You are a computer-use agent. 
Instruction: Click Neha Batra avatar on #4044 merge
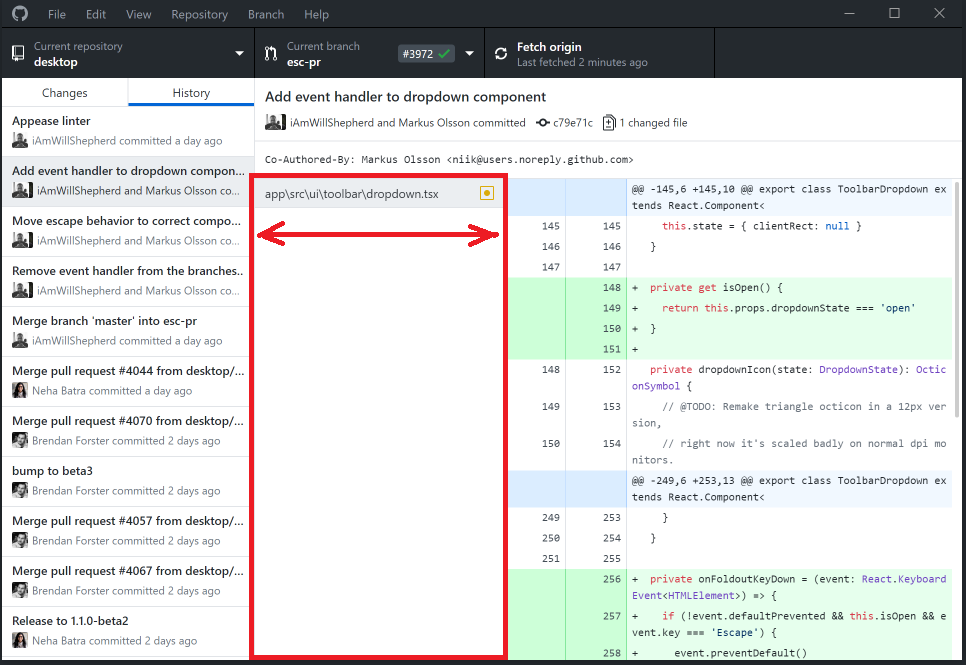point(20,390)
